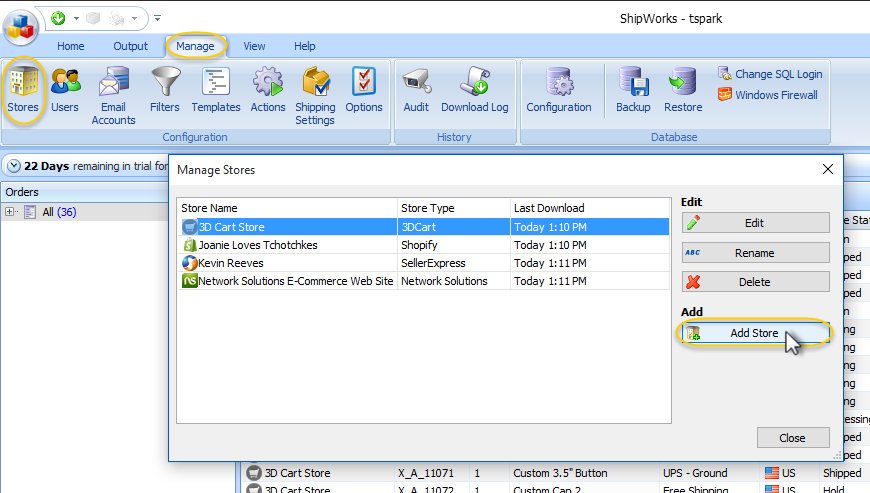Viewport: 870px width, 493px height.
Task: Open the database Configuration icon
Action: click(559, 90)
